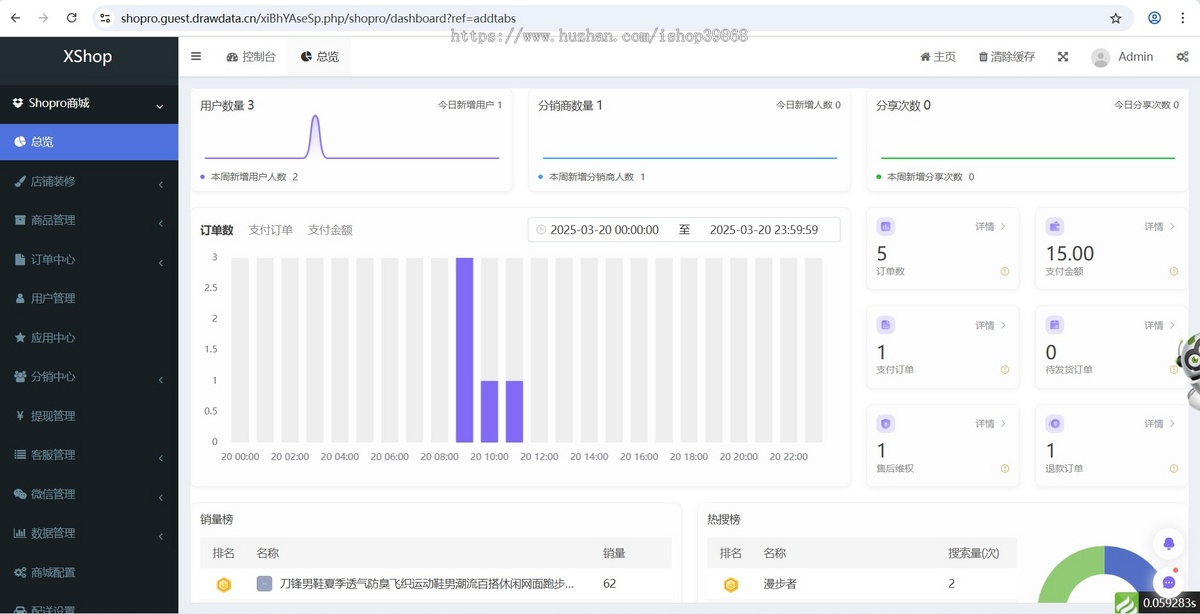
Task: Click notification bell floating icon
Action: click(1169, 543)
